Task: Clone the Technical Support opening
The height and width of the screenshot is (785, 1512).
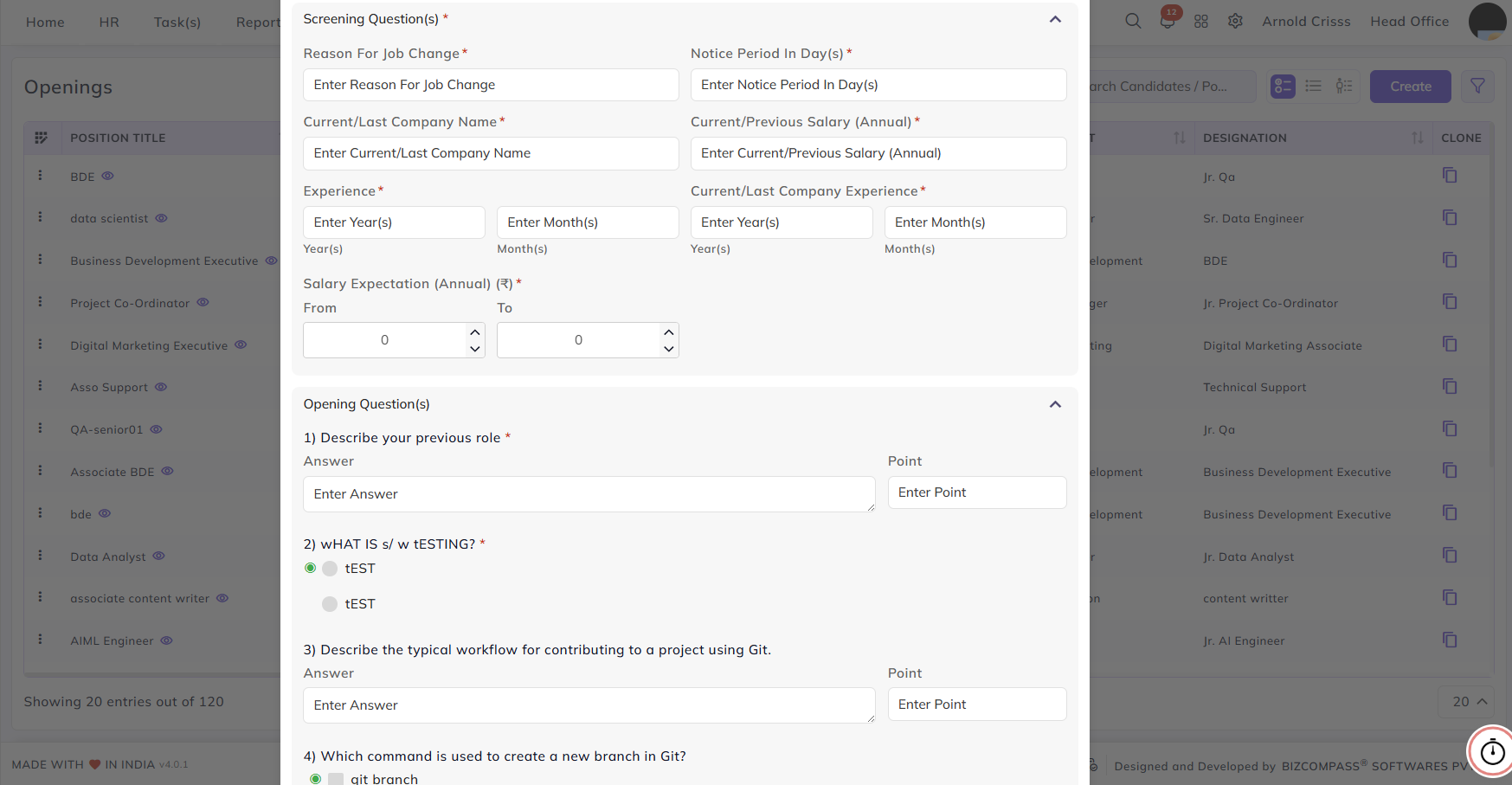Action: [x=1450, y=387]
